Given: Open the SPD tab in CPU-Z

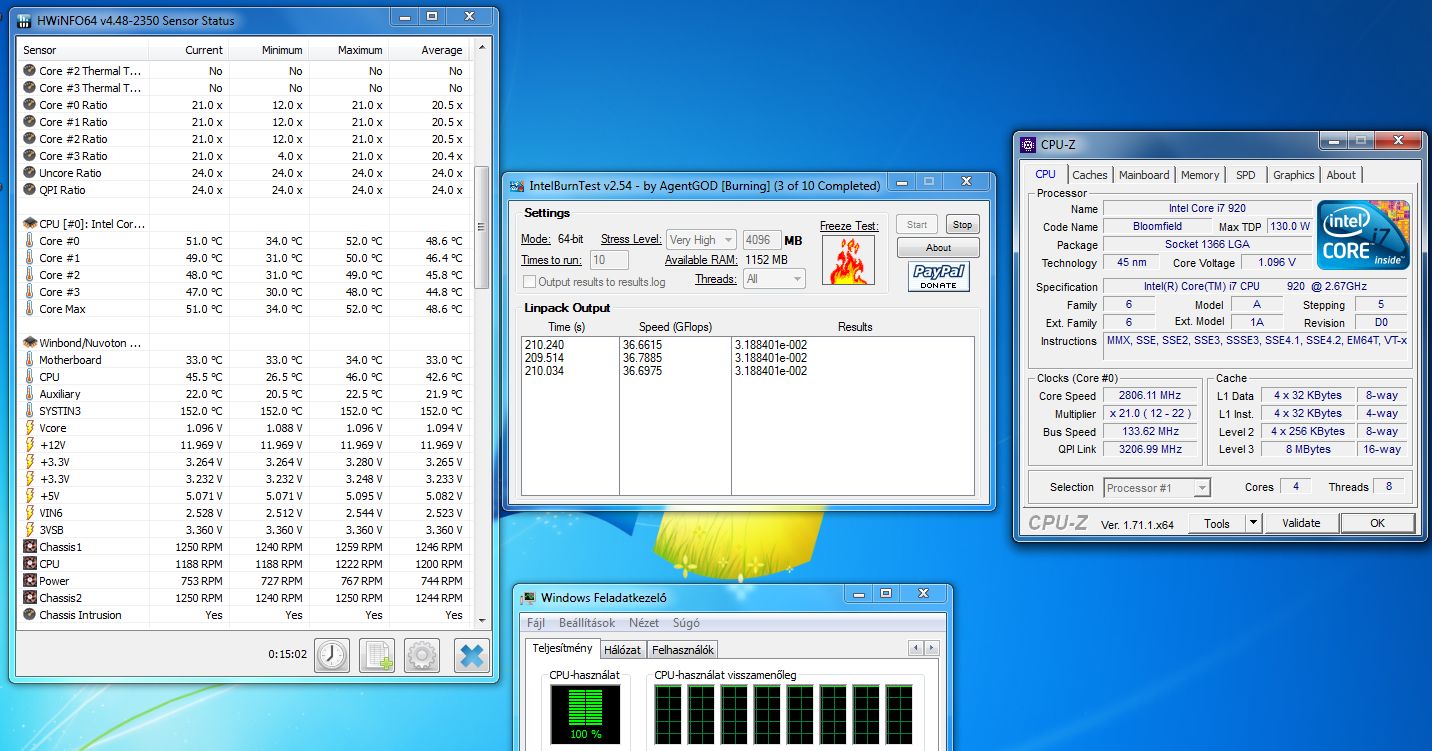Looking at the screenshot, I should click(x=1245, y=175).
